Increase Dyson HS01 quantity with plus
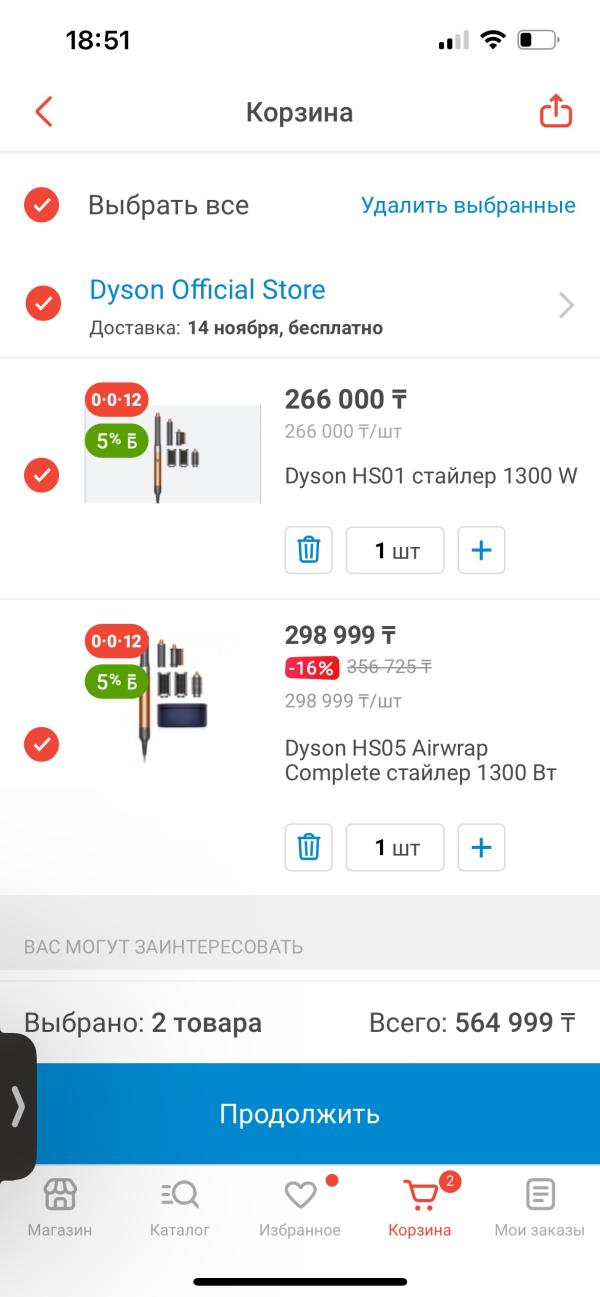Image resolution: width=600 pixels, height=1297 pixels. tap(481, 550)
